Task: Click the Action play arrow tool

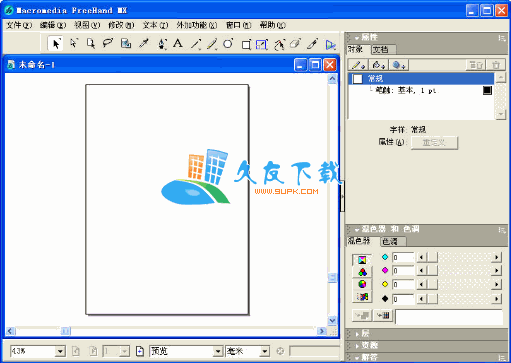Action: point(330,45)
